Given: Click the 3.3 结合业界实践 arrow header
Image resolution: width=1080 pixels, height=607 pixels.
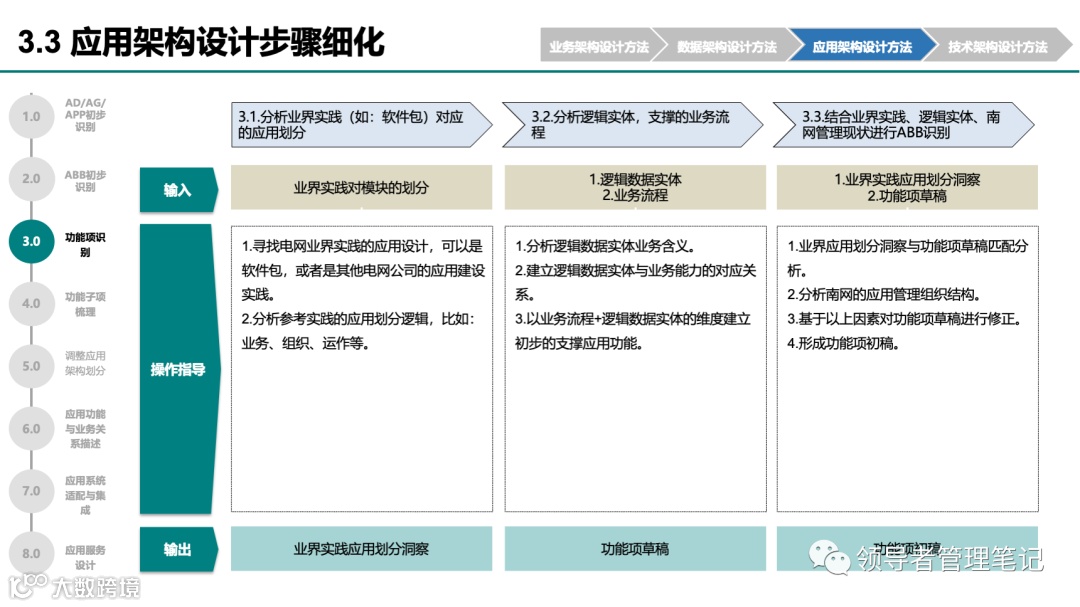Looking at the screenshot, I should (x=904, y=125).
